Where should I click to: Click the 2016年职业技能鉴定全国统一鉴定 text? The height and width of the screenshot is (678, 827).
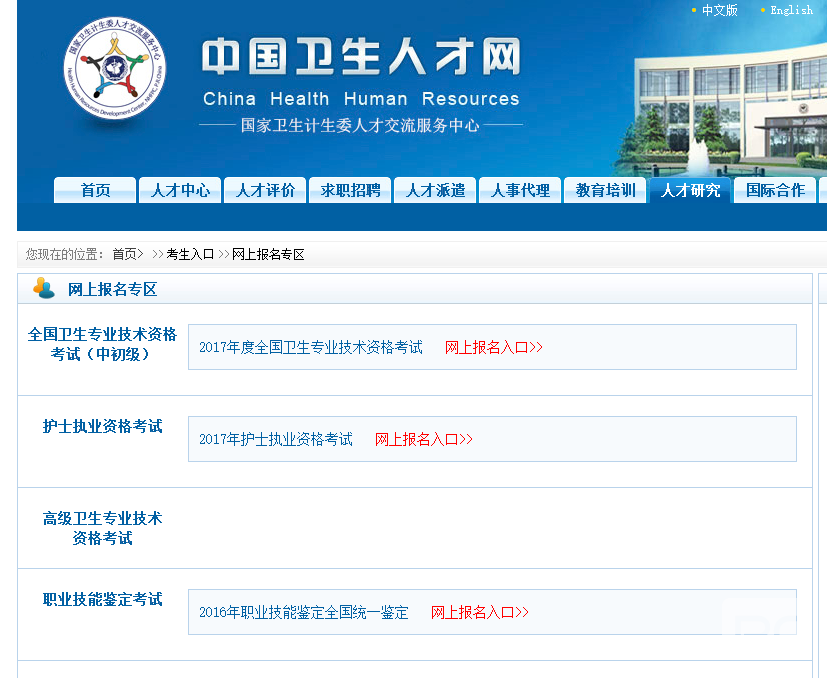[304, 612]
